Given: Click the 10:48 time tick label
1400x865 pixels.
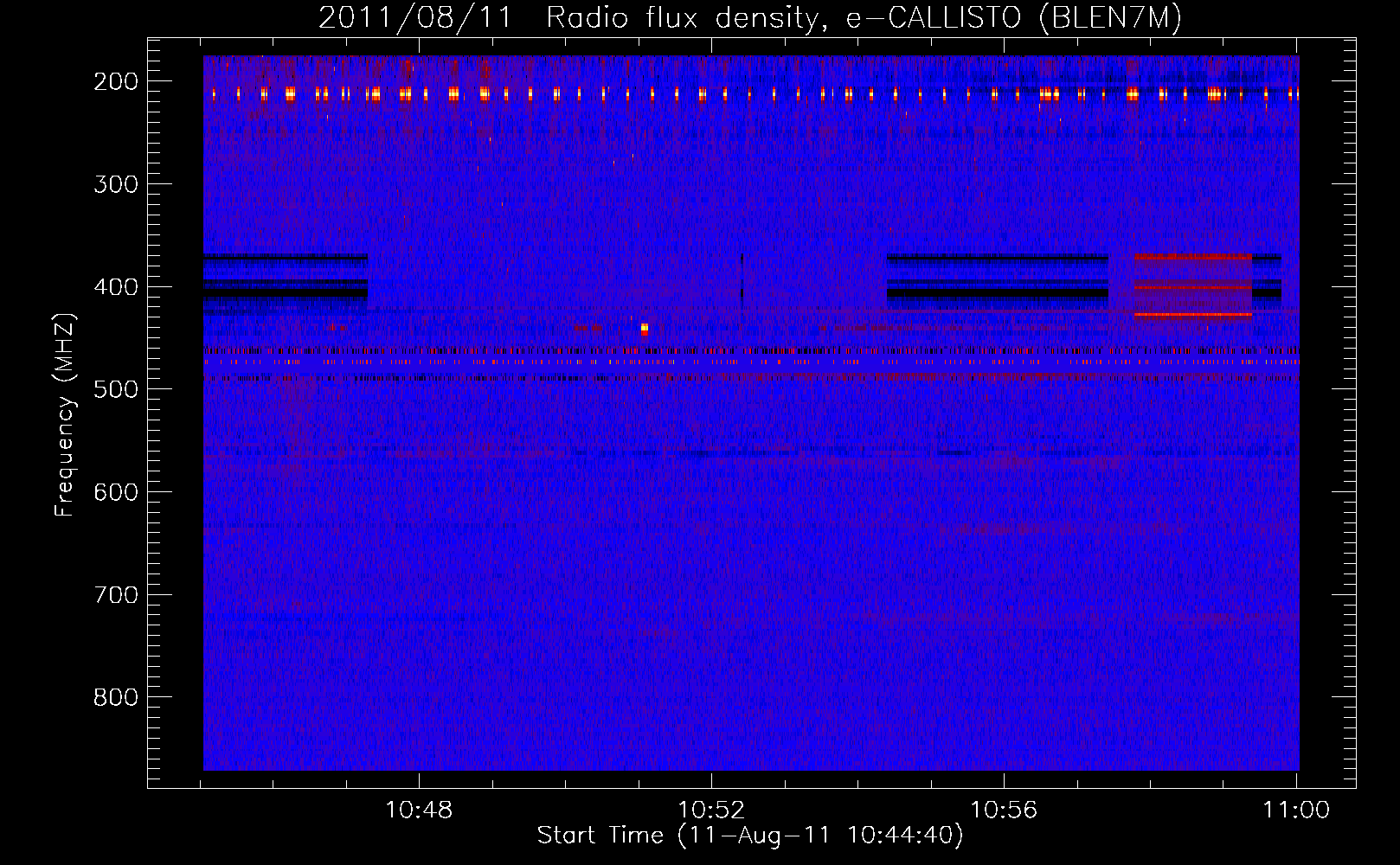Looking at the screenshot, I should tap(419, 811).
